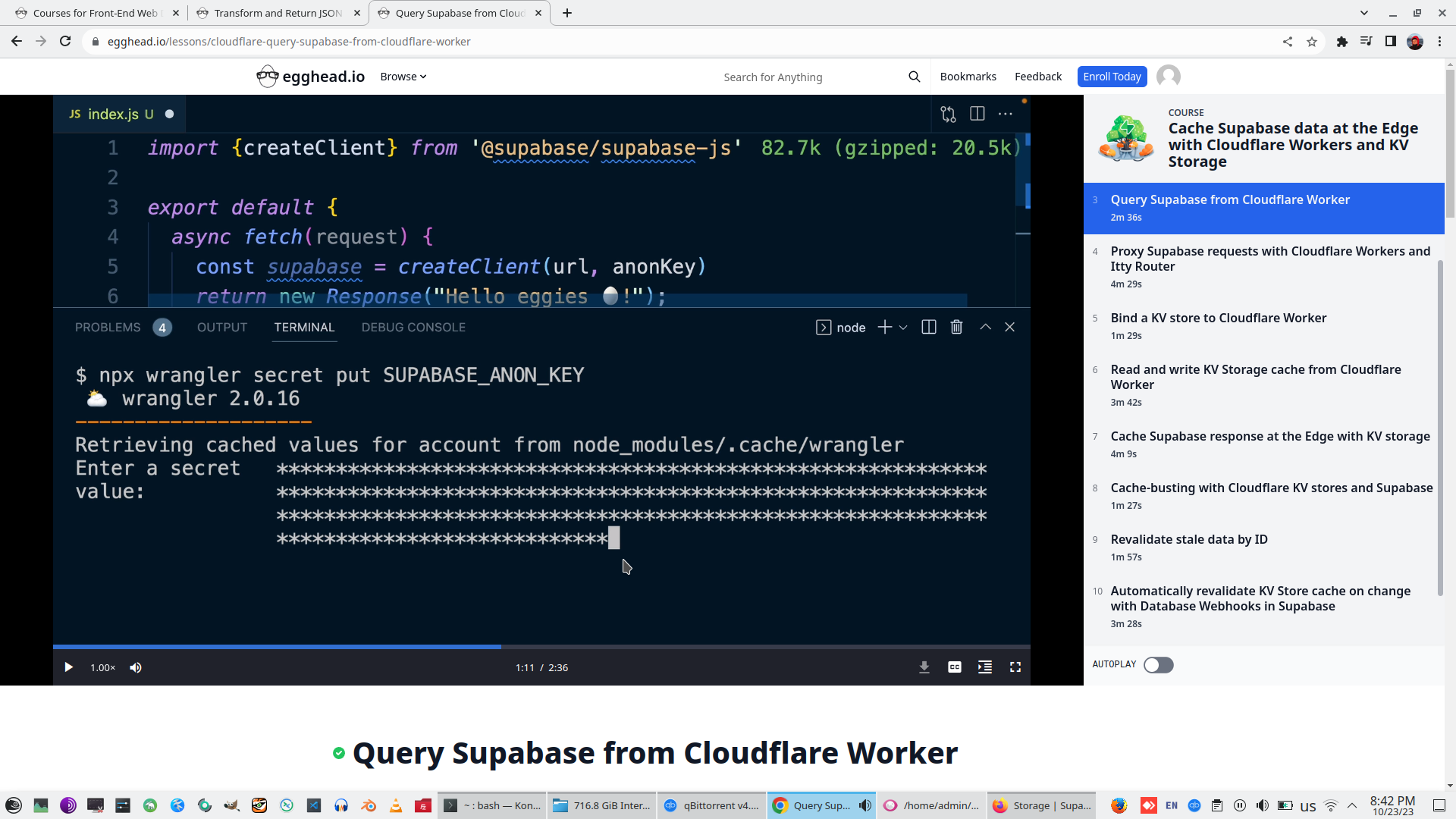The width and height of the screenshot is (1456, 819).
Task: Switch to Courses for Front-End Web tab
Action: pyautogui.click(x=96, y=13)
